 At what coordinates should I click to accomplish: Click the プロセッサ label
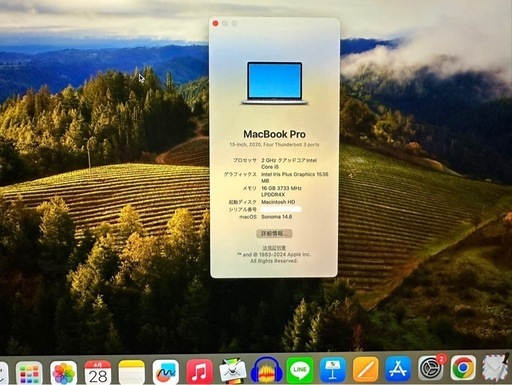(245, 160)
